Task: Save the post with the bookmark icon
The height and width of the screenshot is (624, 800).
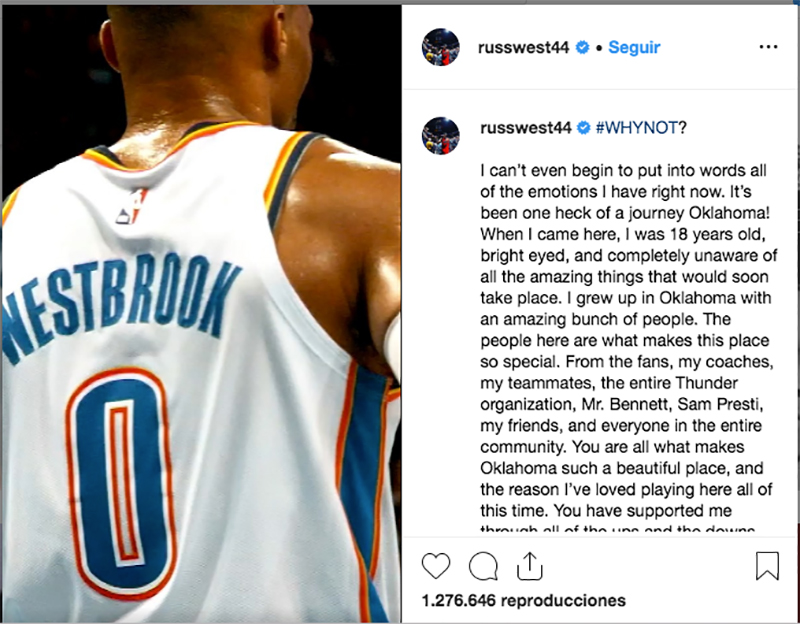Action: 767,566
